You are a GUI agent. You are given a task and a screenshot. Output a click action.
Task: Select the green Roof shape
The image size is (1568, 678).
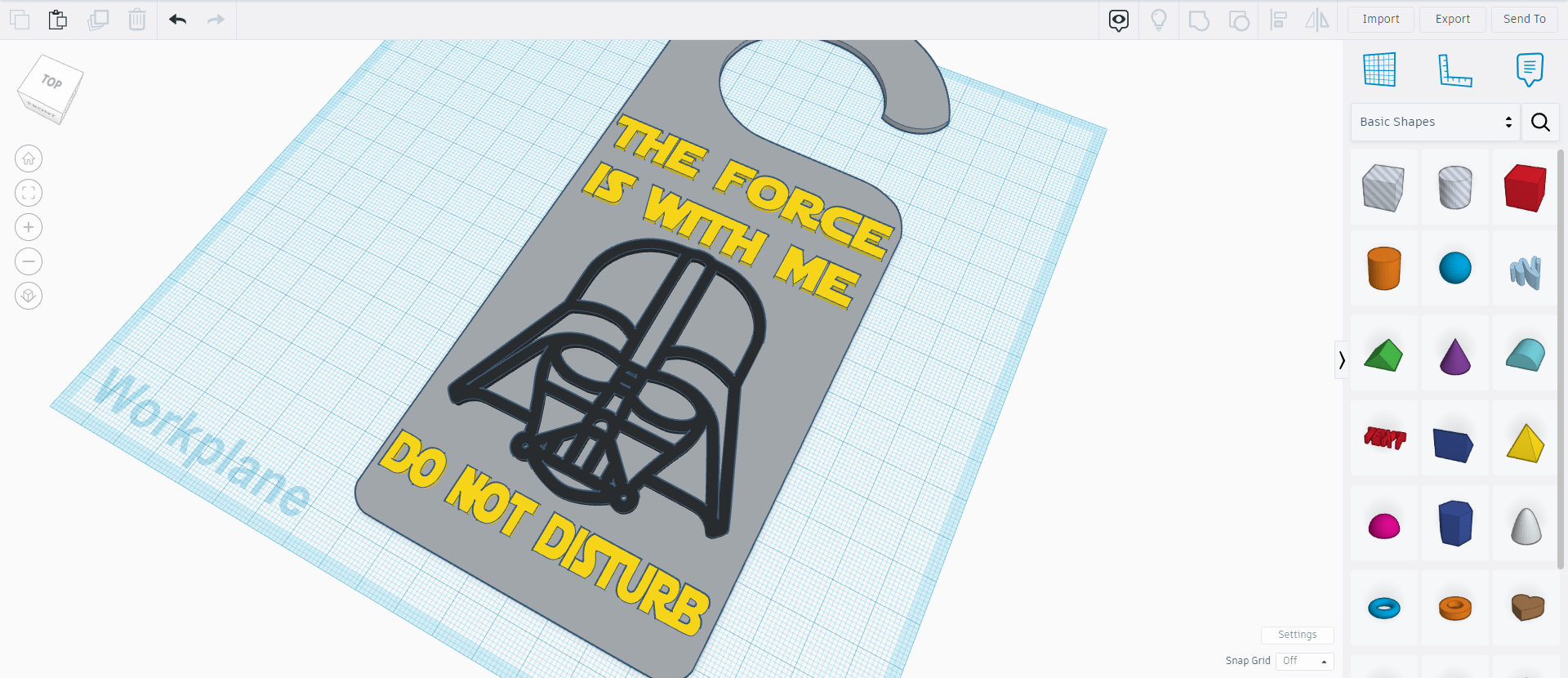pos(1383,356)
